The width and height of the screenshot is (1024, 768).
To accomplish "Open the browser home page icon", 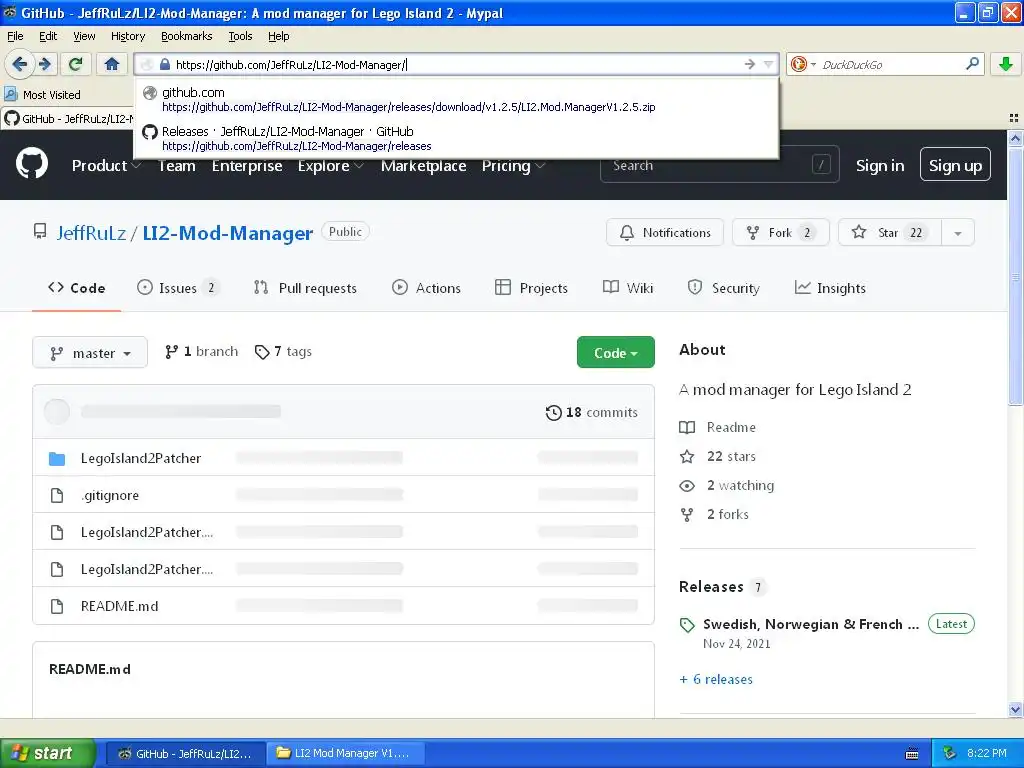I will coord(112,64).
